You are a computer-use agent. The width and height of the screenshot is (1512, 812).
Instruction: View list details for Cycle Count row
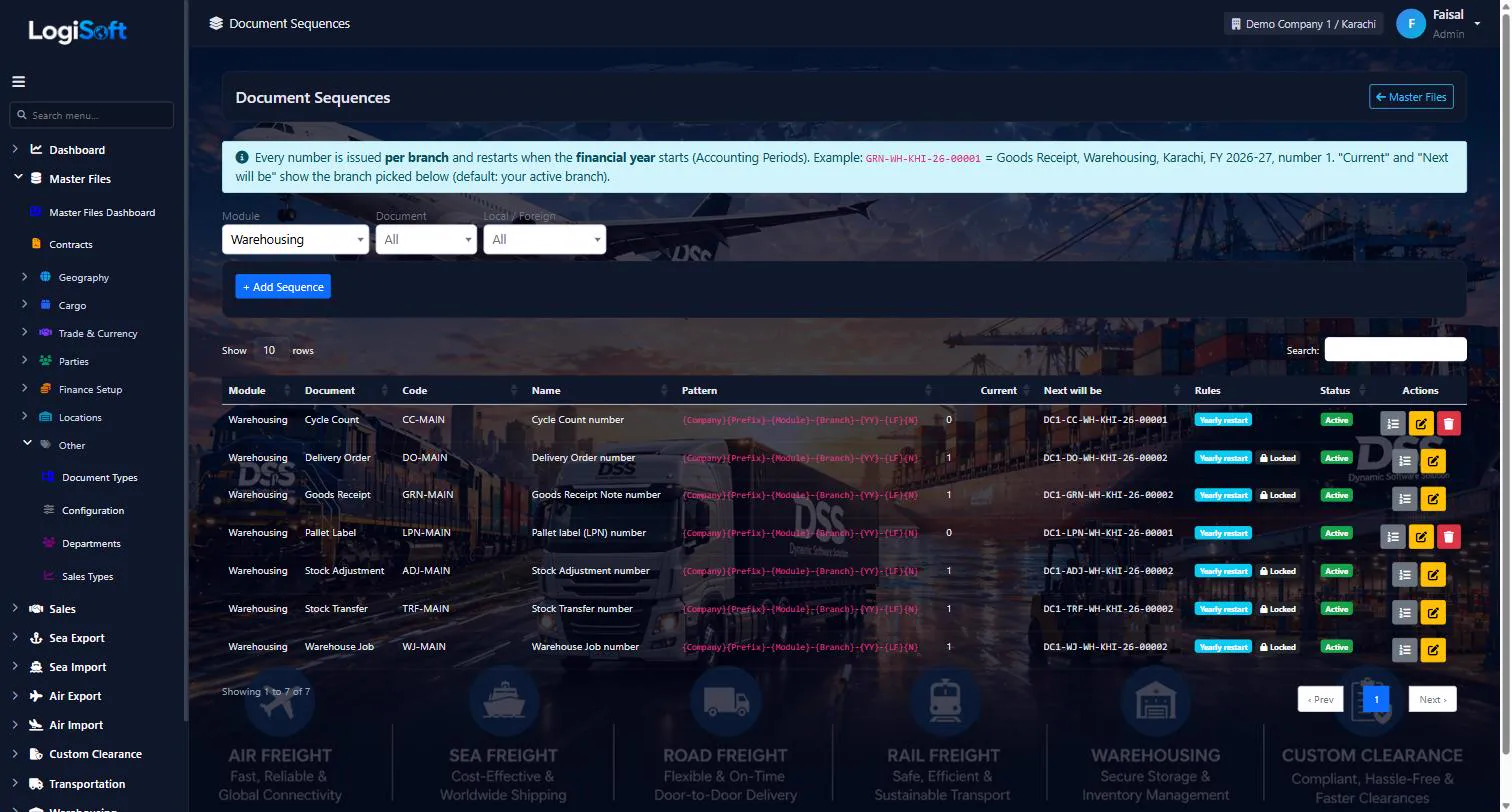click(1392, 423)
